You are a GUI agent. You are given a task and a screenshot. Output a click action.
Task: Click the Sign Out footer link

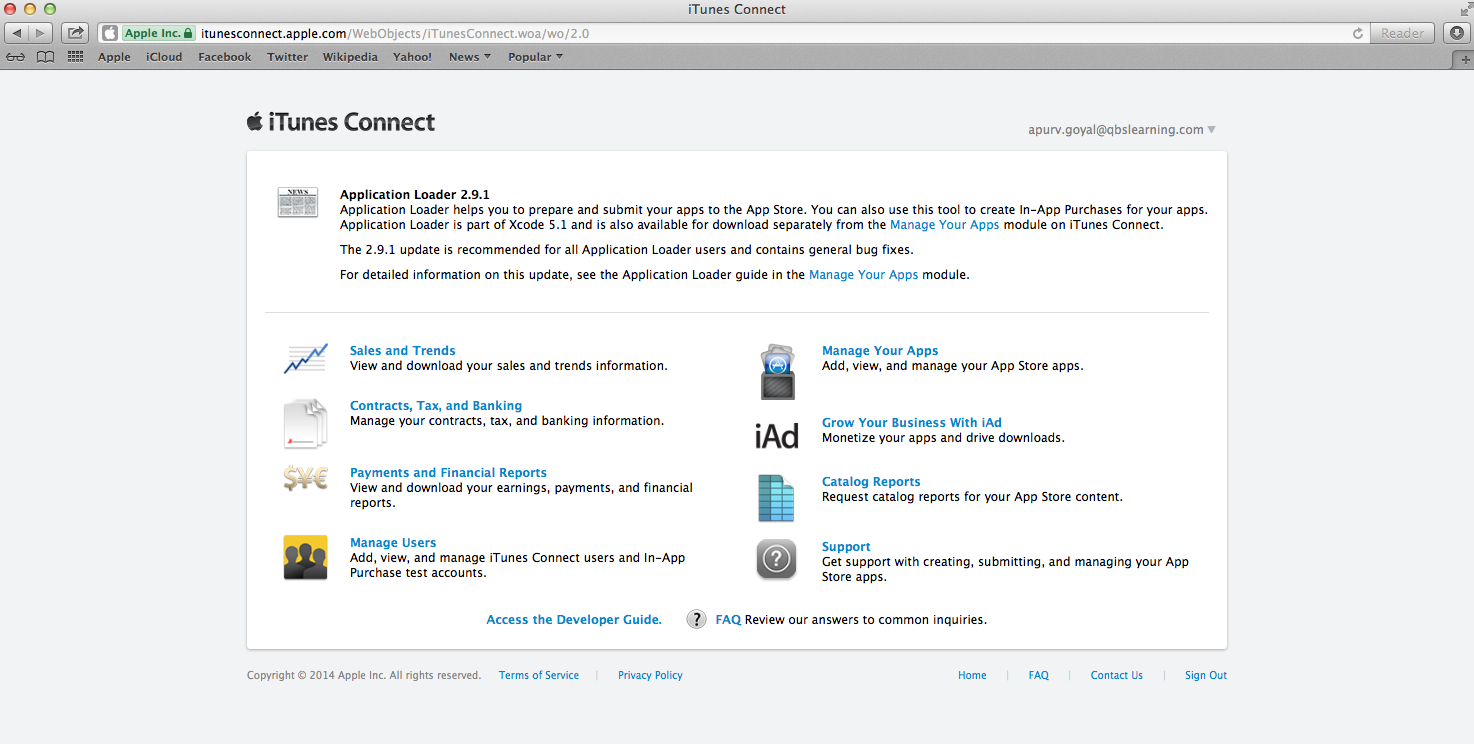(x=1206, y=676)
